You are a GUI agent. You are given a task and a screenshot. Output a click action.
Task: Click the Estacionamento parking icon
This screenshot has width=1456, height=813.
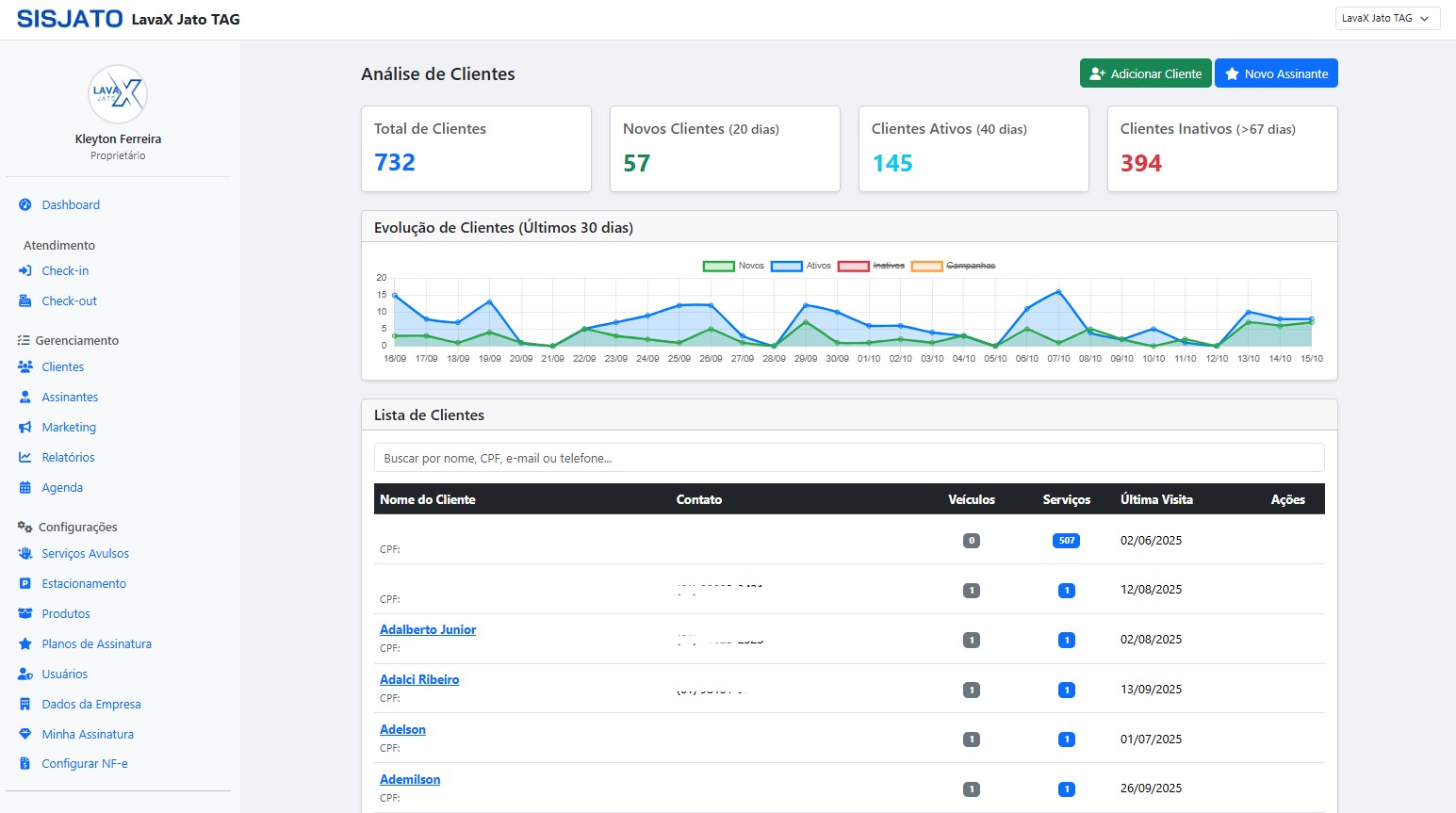(x=25, y=583)
